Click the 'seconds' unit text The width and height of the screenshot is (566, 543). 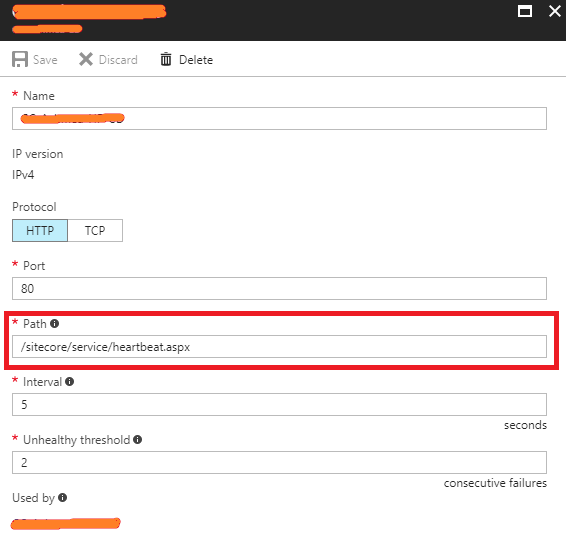point(525,425)
